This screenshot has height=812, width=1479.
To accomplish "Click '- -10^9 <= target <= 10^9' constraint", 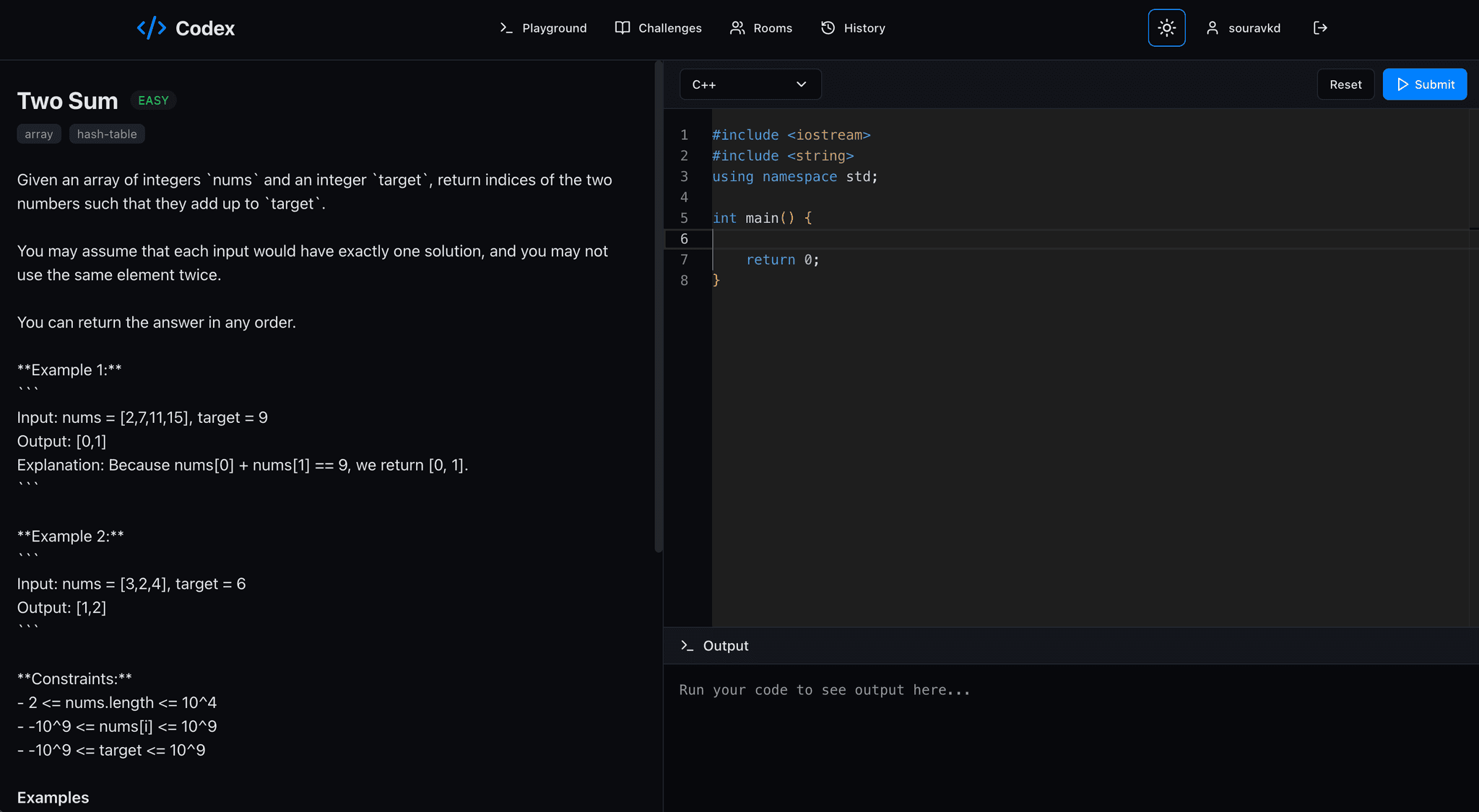I will 111,751.
